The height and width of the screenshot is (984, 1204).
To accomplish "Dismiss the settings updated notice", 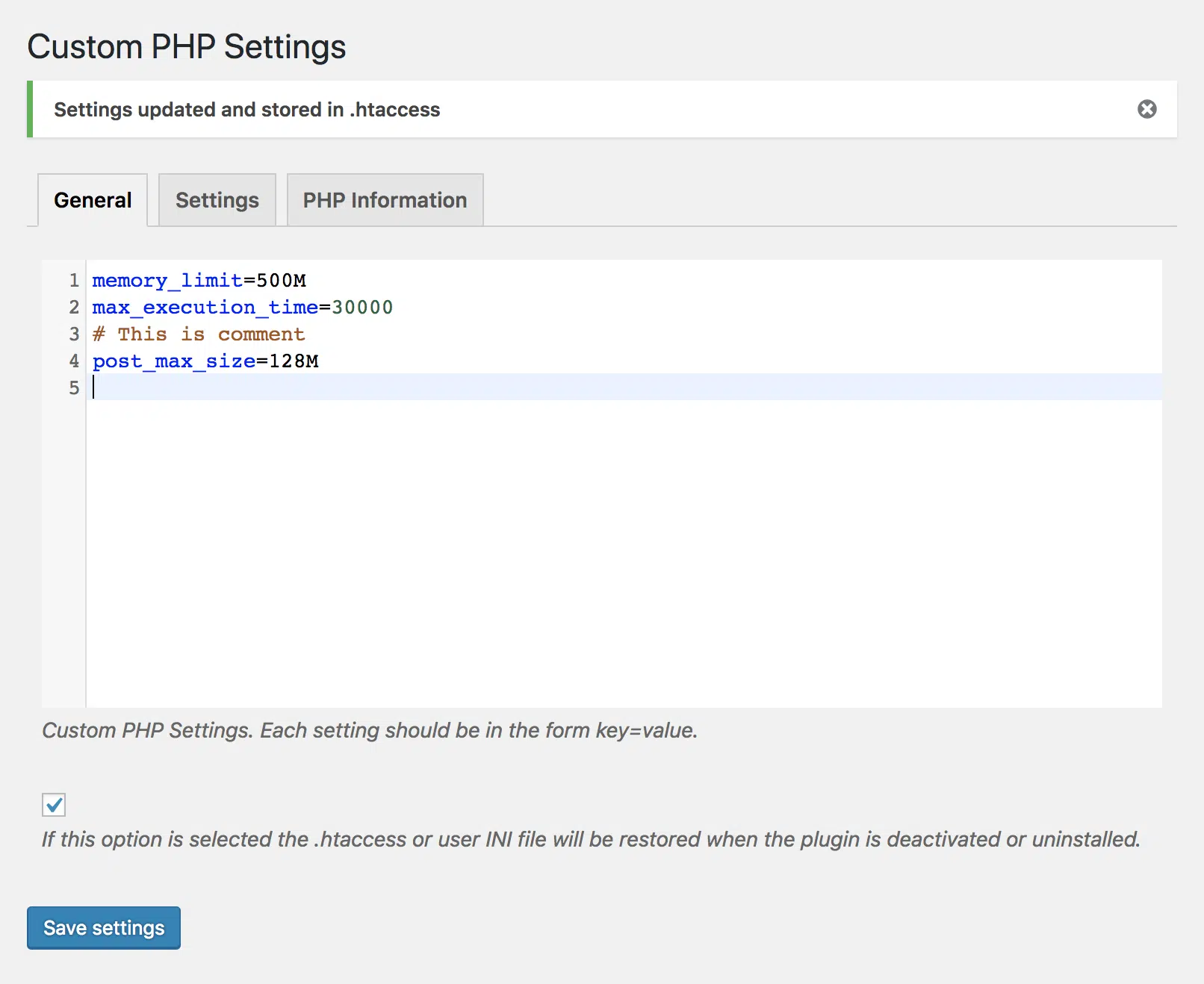I will pos(1146,109).
